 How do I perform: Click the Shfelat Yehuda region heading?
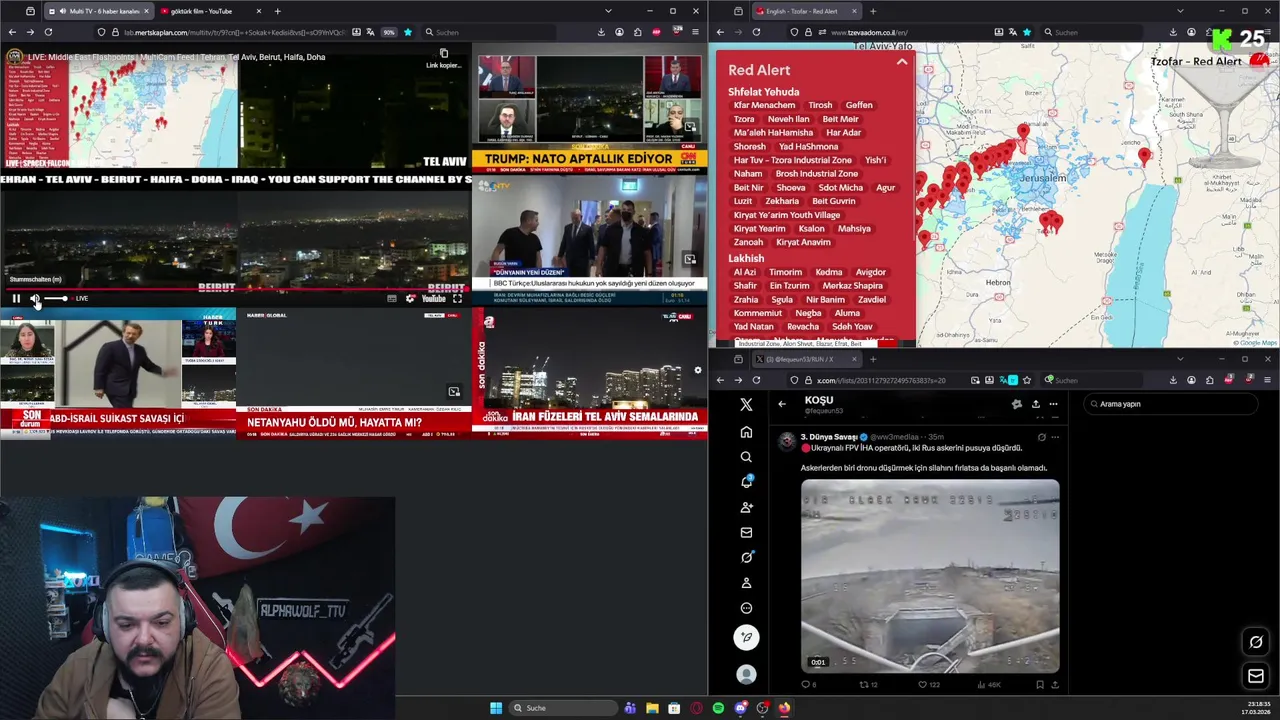(x=763, y=92)
